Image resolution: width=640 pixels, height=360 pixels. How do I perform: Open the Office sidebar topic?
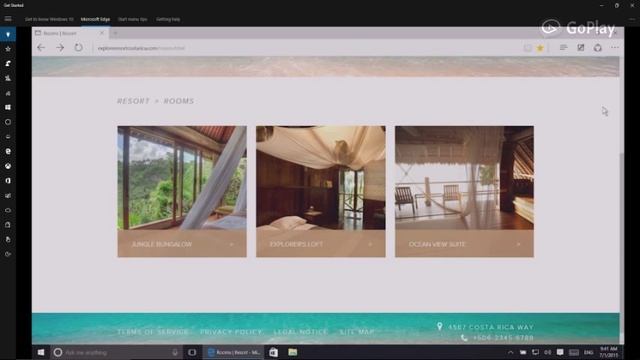[8, 181]
